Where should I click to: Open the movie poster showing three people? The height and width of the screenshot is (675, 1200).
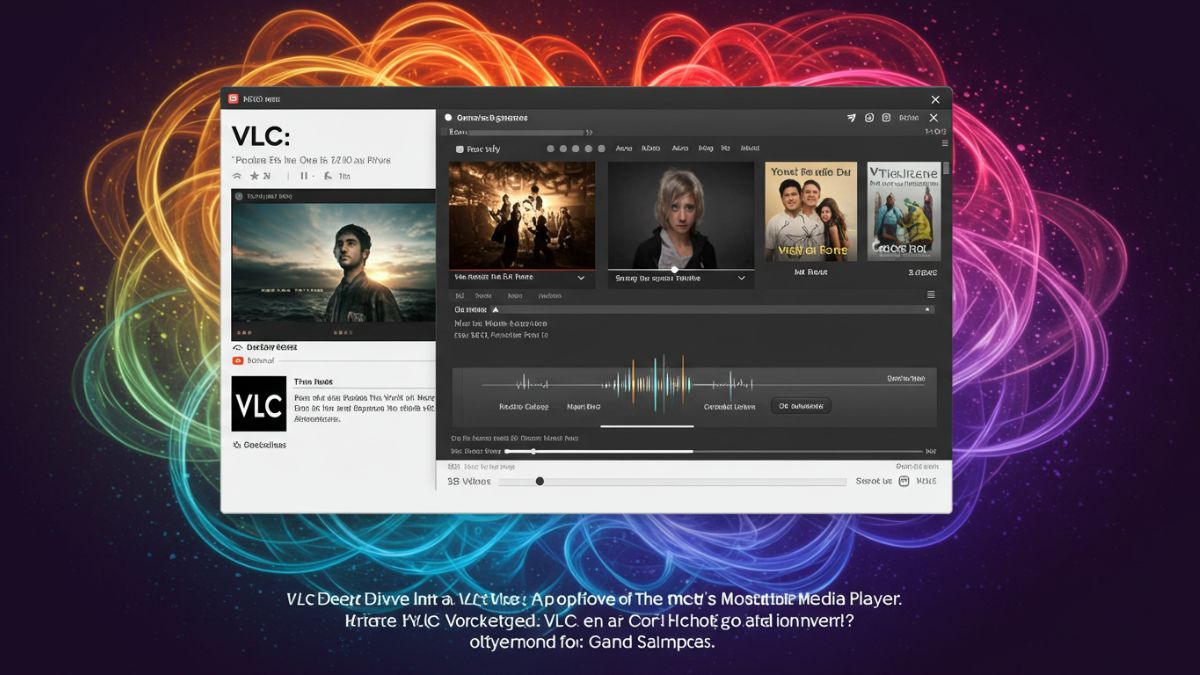point(811,211)
